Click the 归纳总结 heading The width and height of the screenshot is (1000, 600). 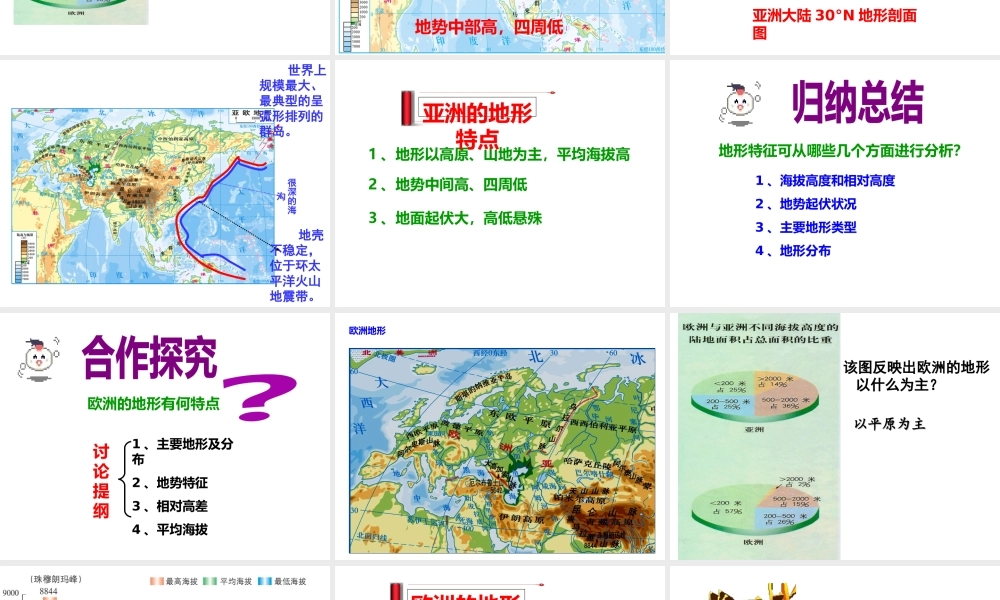(857, 102)
